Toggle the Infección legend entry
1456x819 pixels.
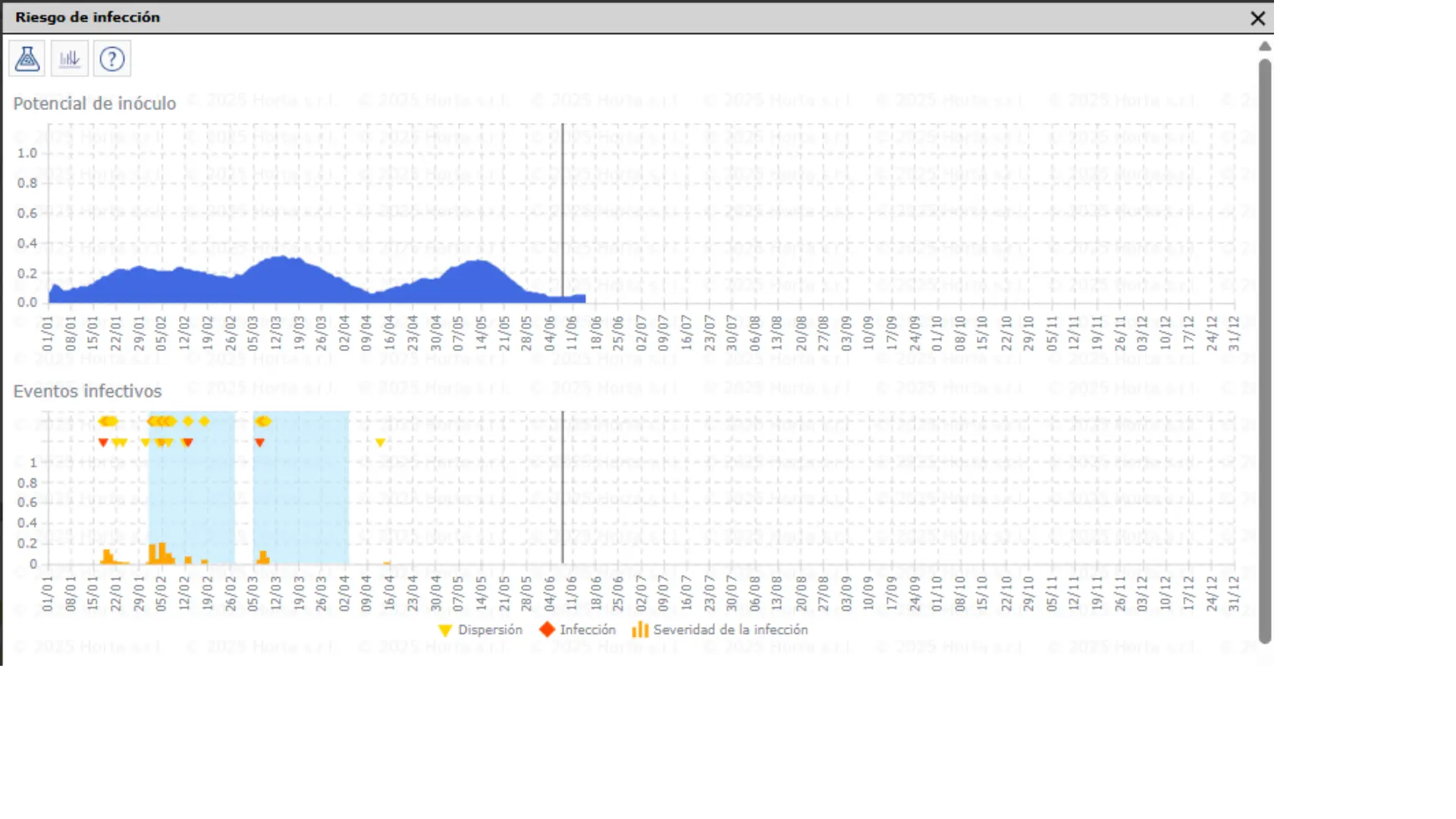point(578,629)
